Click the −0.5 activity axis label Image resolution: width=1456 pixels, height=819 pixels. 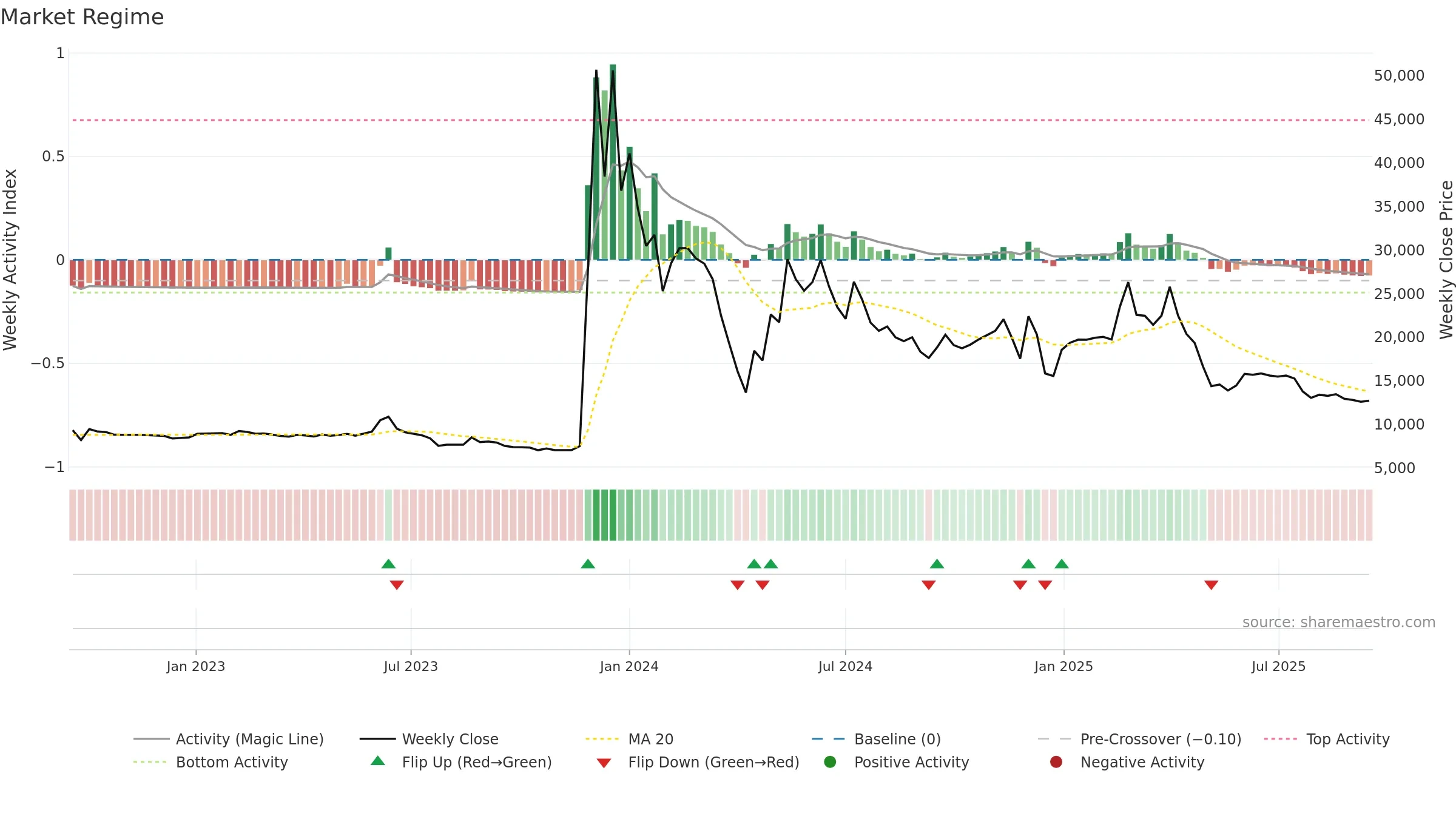click(47, 363)
